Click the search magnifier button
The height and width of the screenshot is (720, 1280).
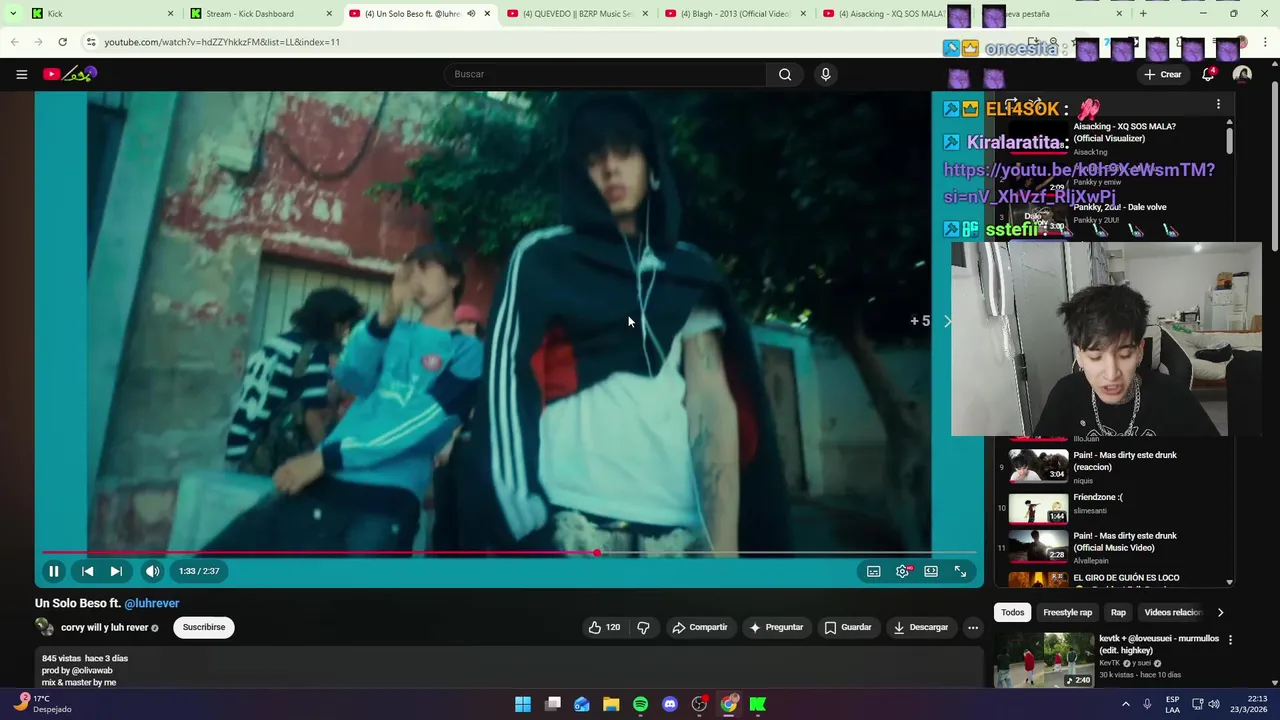pos(785,74)
